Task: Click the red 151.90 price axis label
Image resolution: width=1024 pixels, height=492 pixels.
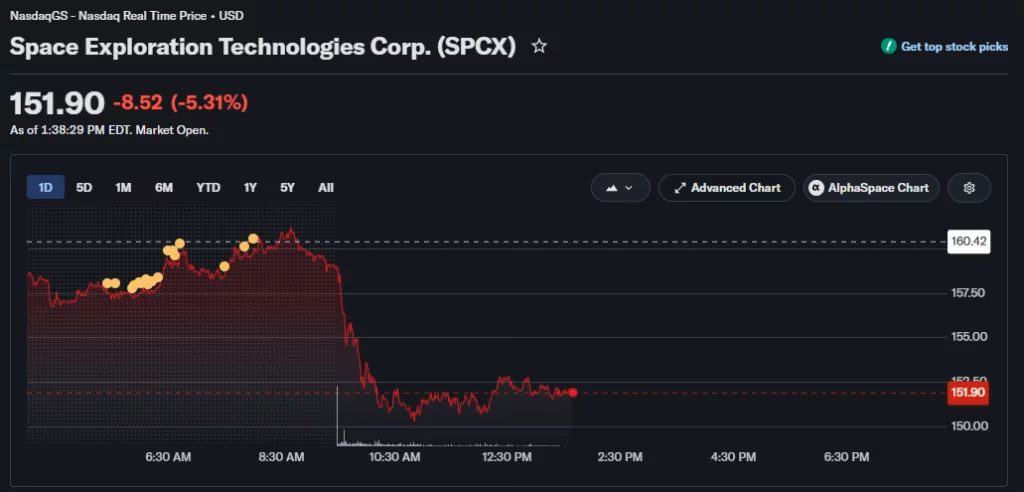Action: (968, 393)
